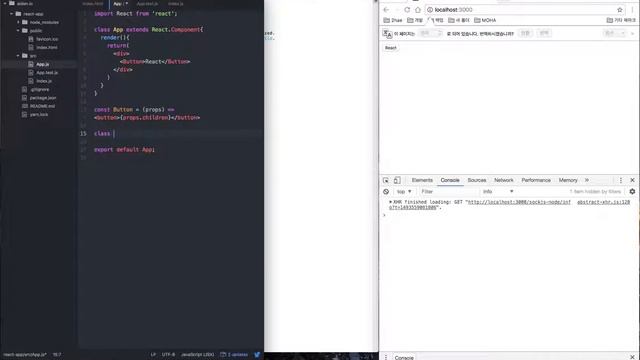This screenshot has height=360, width=640.
Task: Open the abstract-xhr.js source link
Action: click(x=604, y=202)
